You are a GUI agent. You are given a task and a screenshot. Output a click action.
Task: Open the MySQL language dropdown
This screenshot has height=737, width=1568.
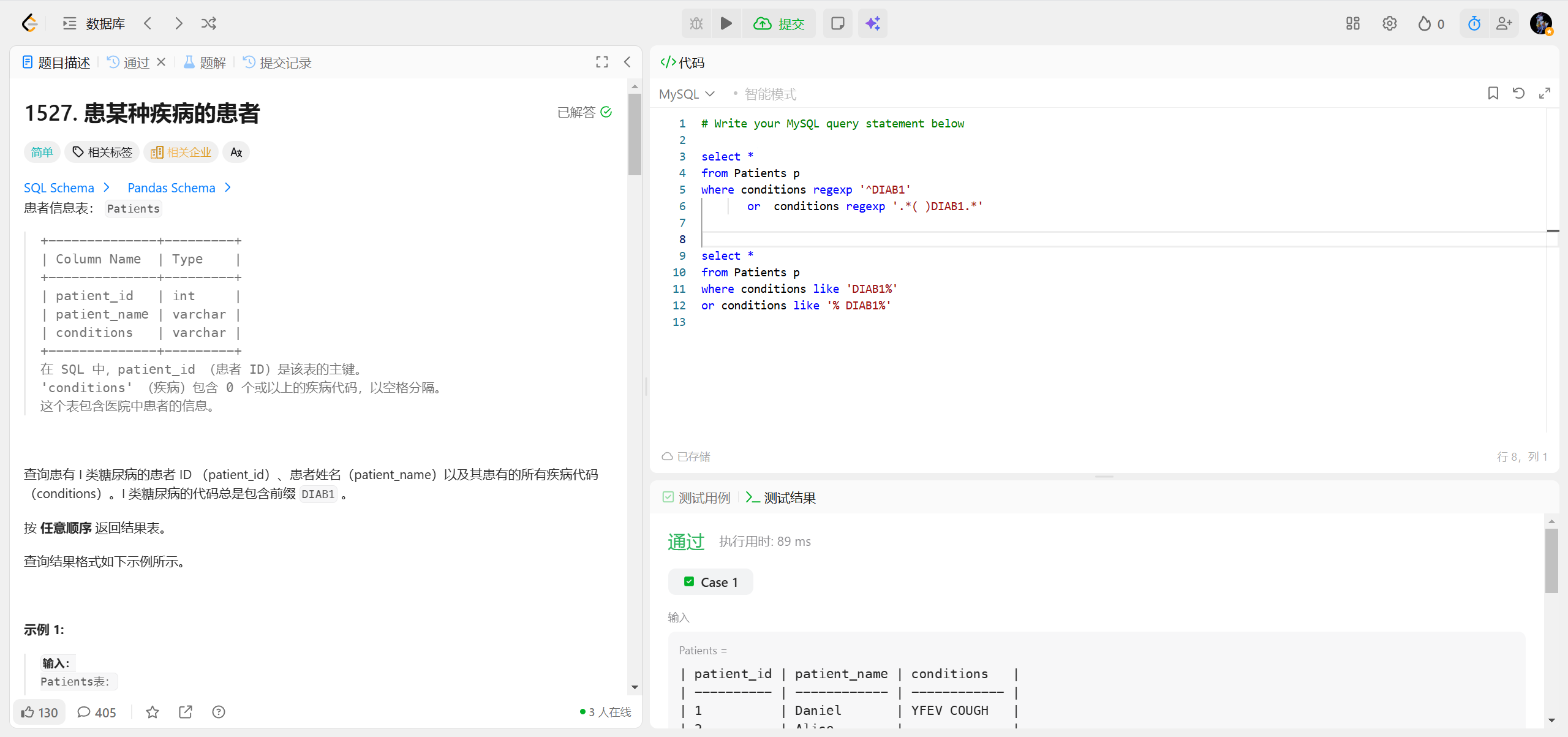click(687, 94)
